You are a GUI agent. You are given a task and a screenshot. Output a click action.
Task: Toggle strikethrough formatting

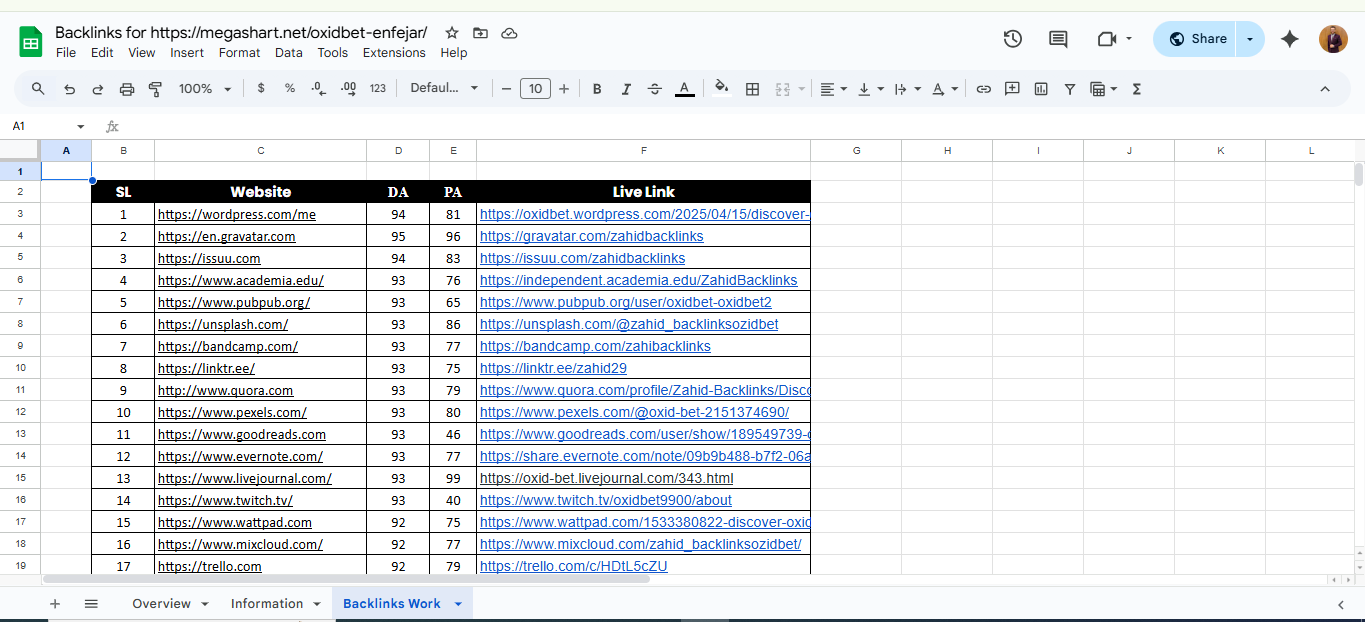(x=655, y=89)
